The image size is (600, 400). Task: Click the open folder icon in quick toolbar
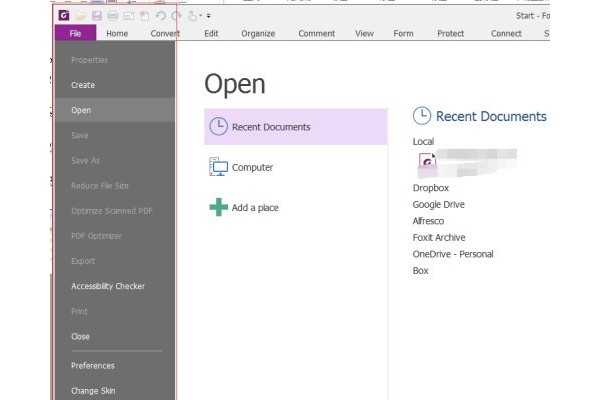click(x=81, y=16)
